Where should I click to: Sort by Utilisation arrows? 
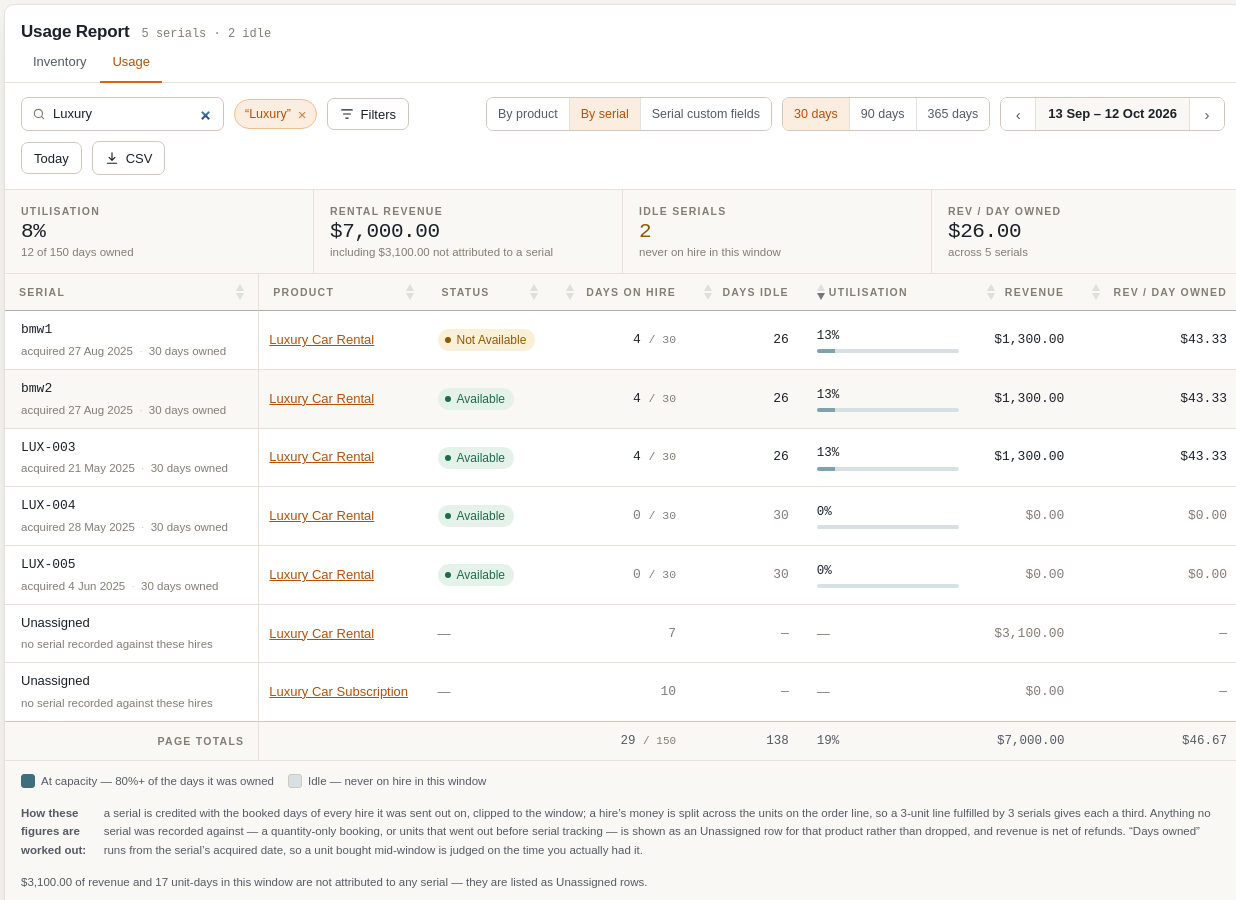click(821, 292)
